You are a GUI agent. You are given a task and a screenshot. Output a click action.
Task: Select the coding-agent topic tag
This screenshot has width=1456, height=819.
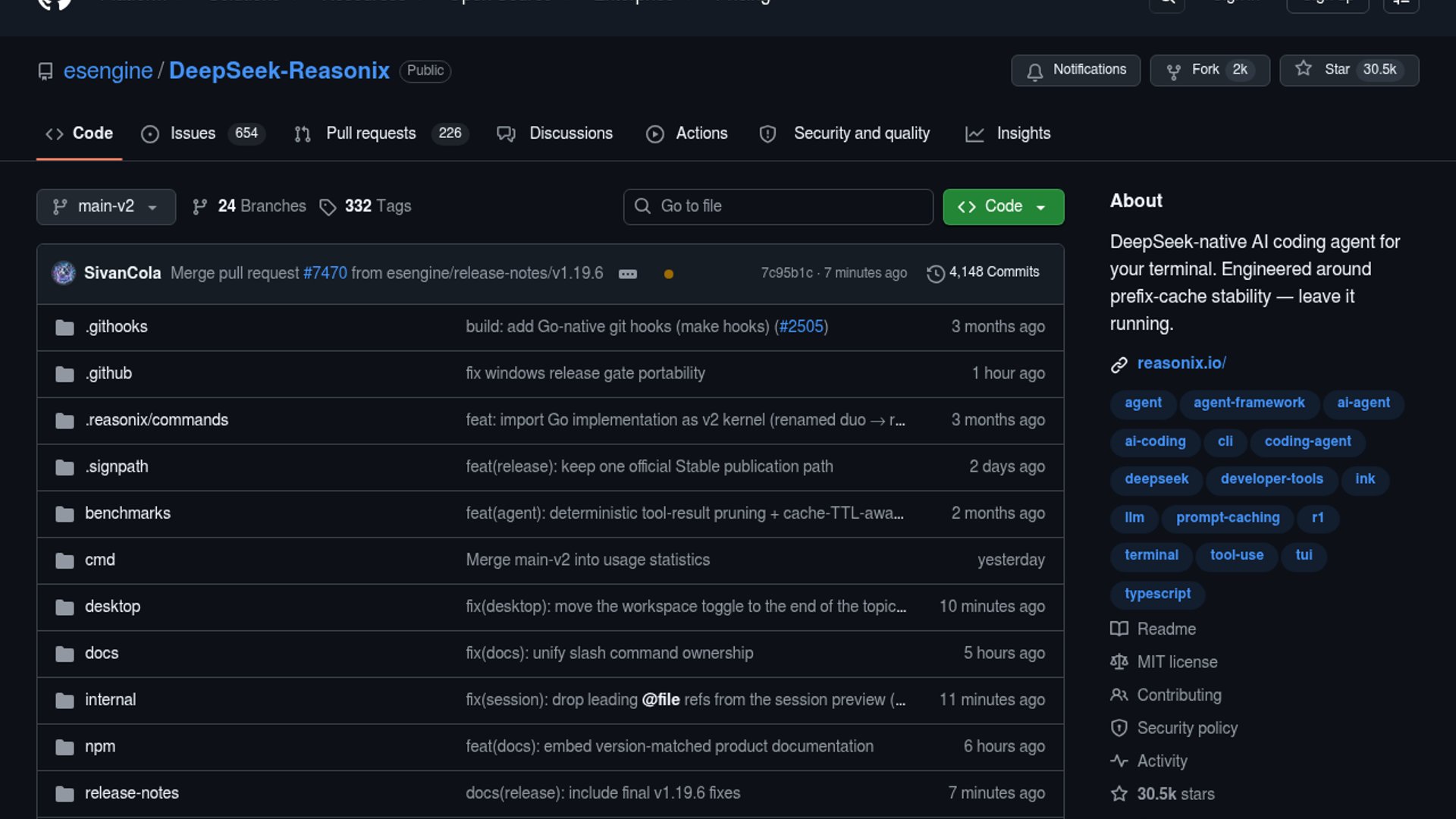point(1307,442)
